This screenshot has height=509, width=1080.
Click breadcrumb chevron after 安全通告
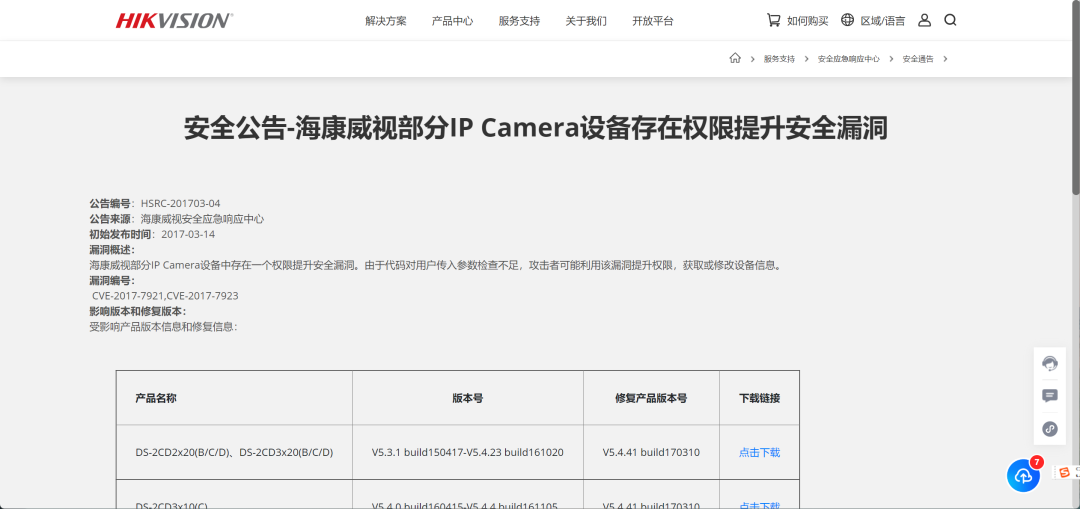pos(946,59)
